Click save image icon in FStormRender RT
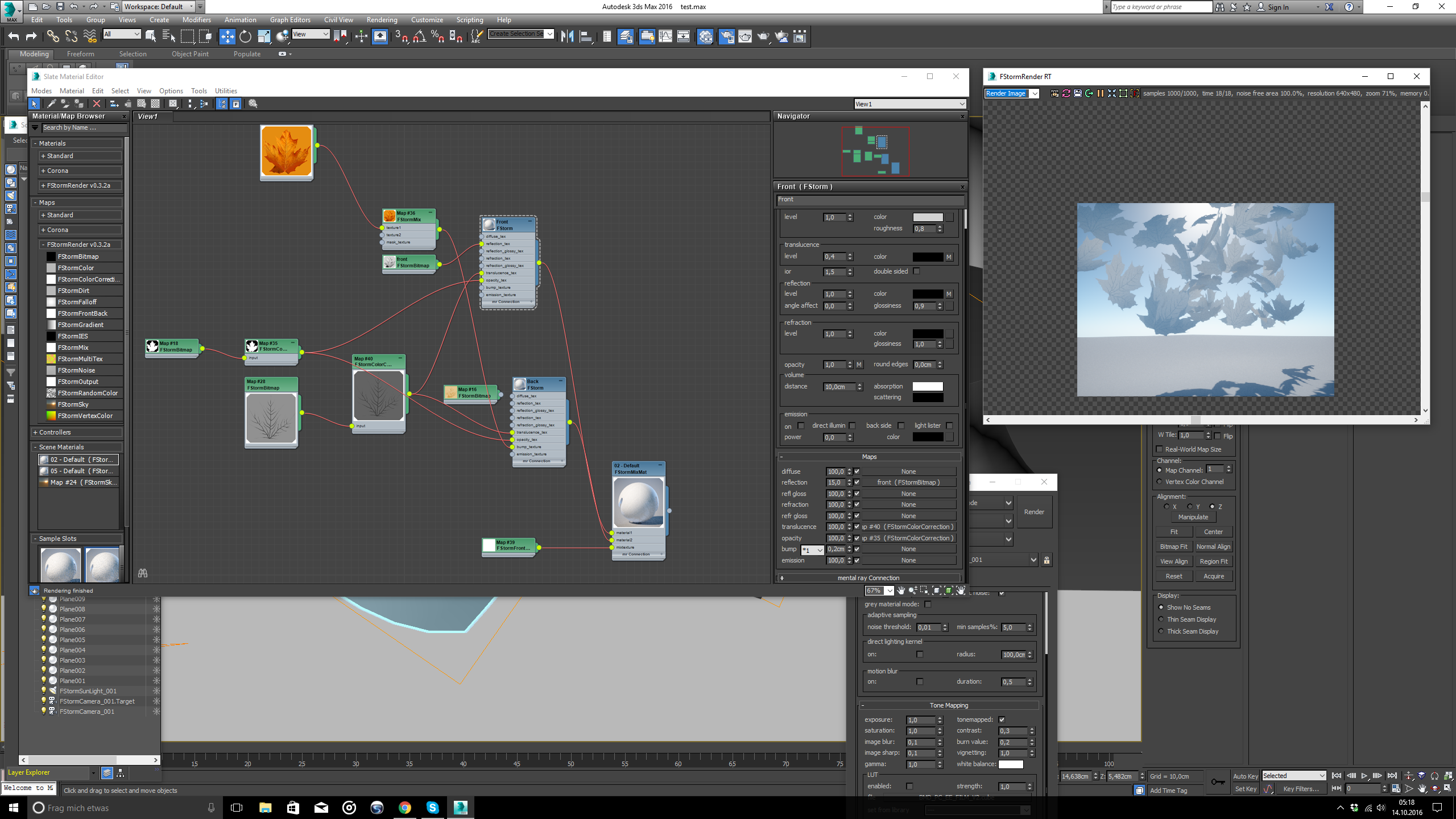The width and height of the screenshot is (1456, 819). pos(1077,93)
